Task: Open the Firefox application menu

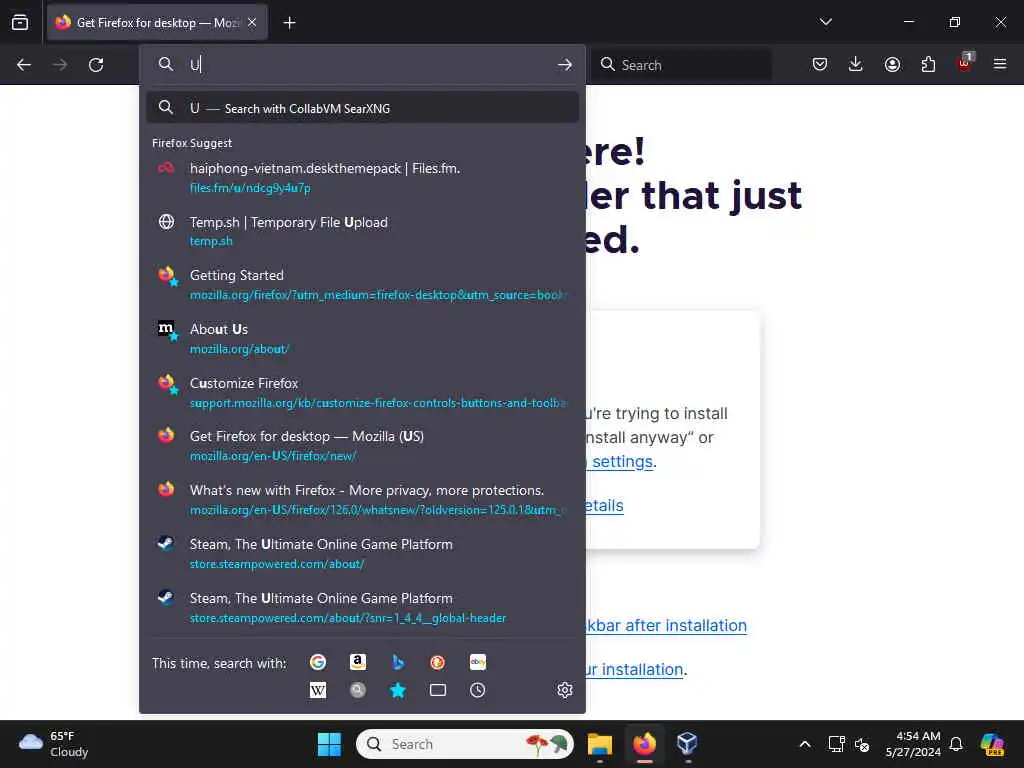Action: click(1000, 64)
